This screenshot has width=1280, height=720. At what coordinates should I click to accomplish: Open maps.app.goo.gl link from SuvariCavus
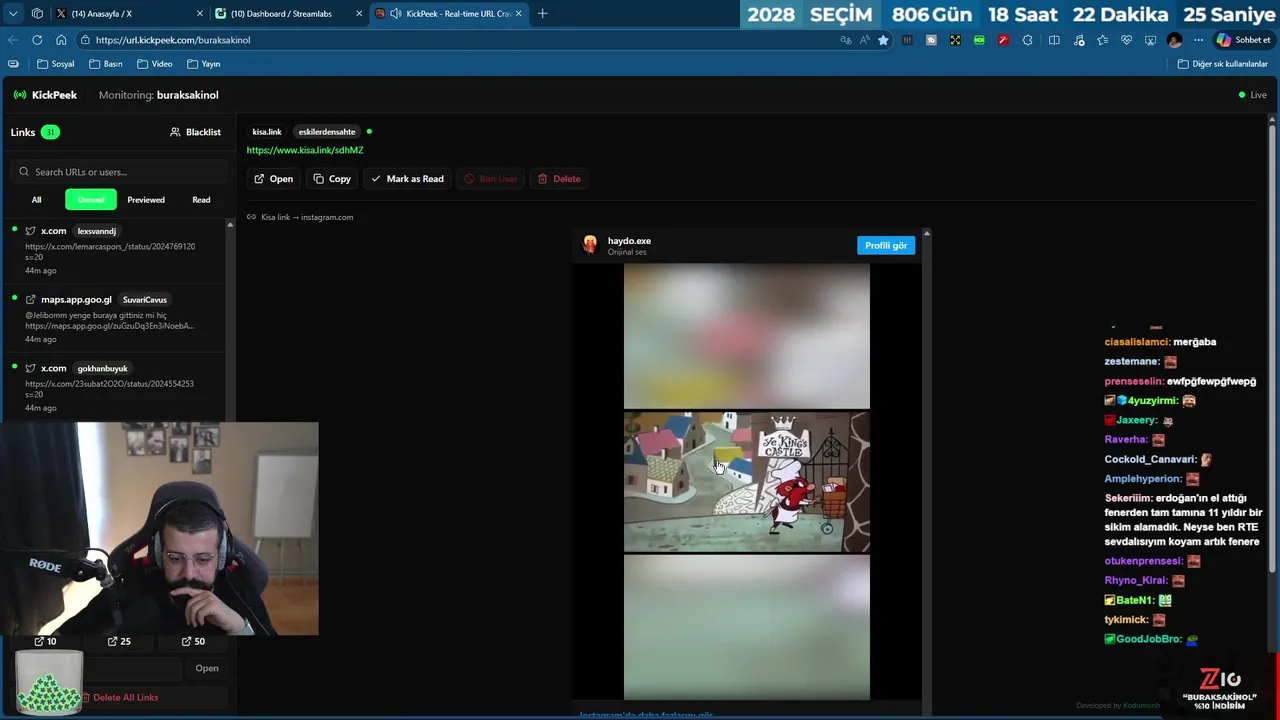click(115, 319)
